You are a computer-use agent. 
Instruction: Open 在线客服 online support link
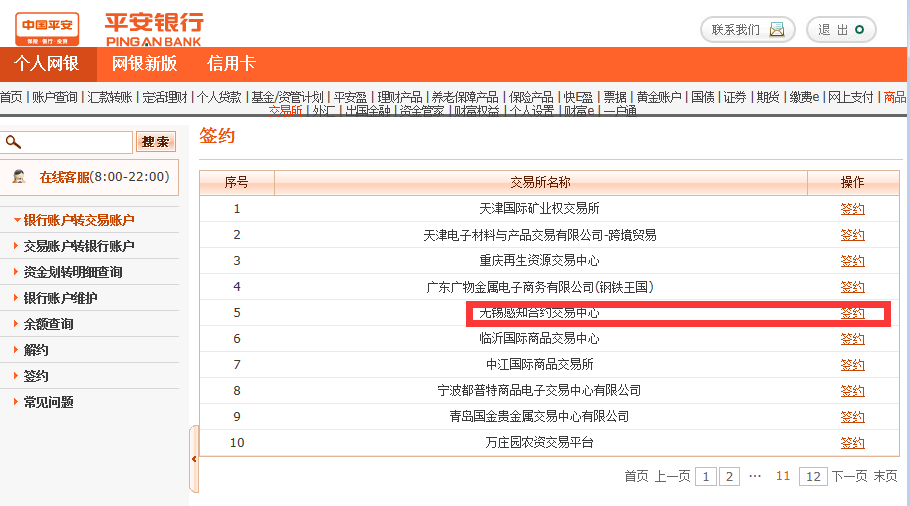pyautogui.click(x=64, y=177)
